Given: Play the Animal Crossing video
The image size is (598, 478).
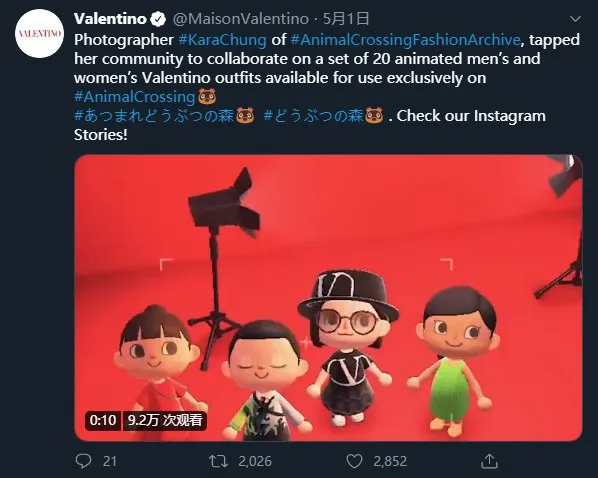Looking at the screenshot, I should [x=328, y=298].
